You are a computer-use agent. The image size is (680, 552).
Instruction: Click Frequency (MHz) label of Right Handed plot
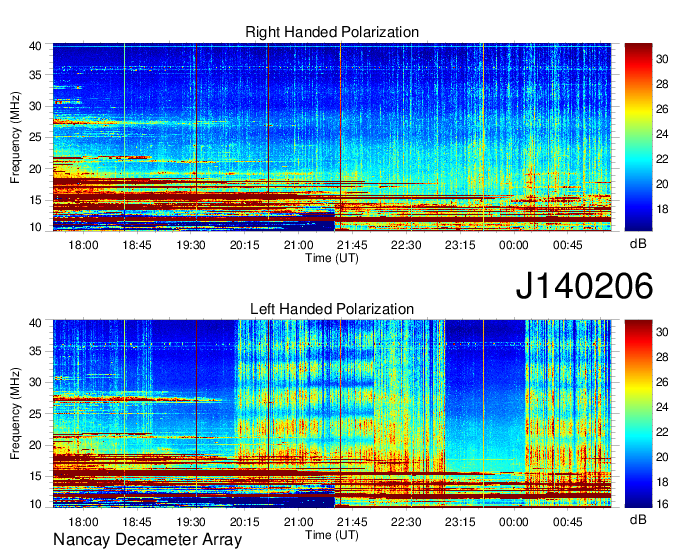coord(15,137)
